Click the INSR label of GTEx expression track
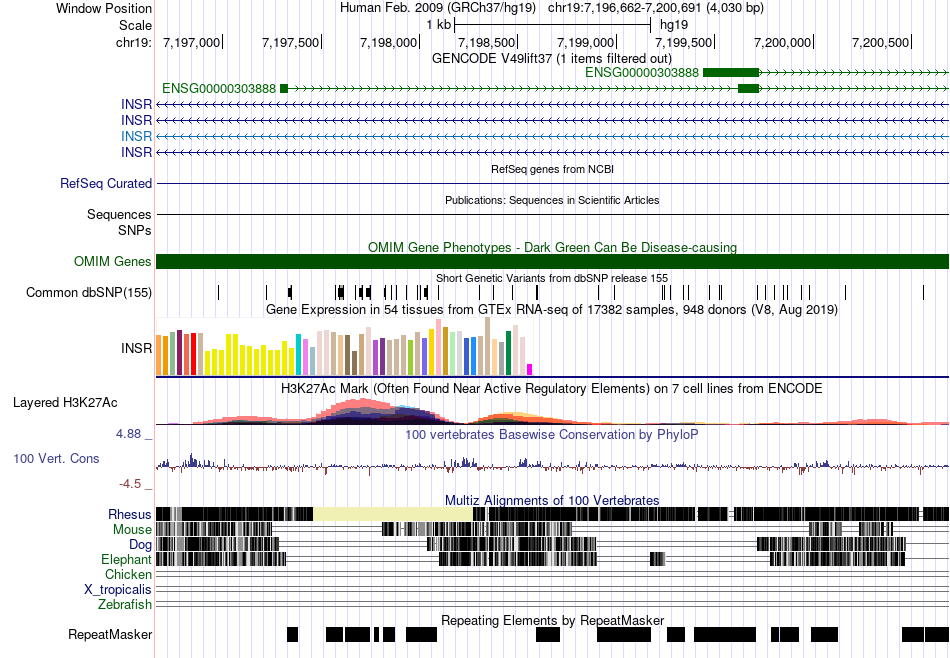 tap(136, 348)
